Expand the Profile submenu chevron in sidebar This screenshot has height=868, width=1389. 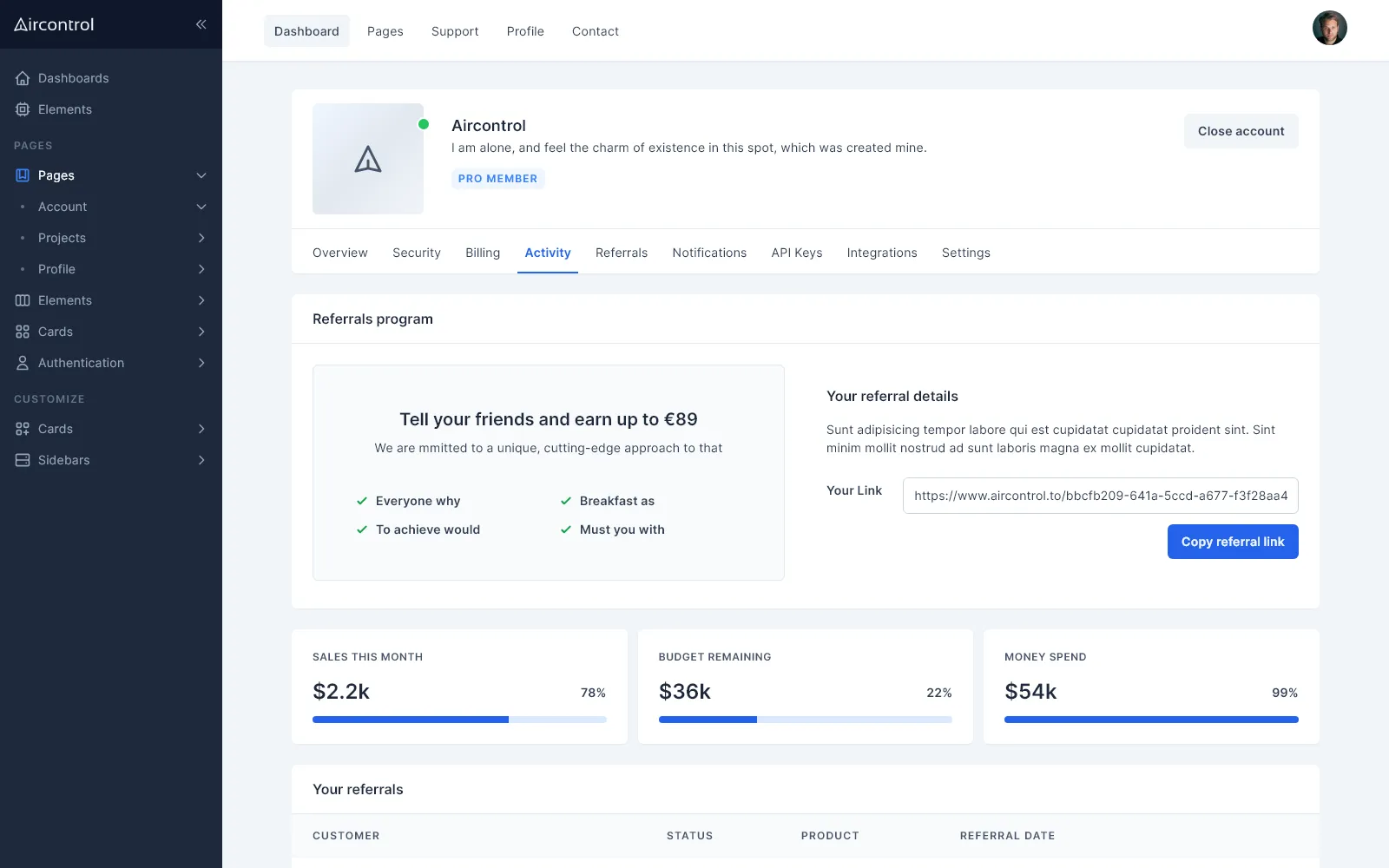coord(201,269)
